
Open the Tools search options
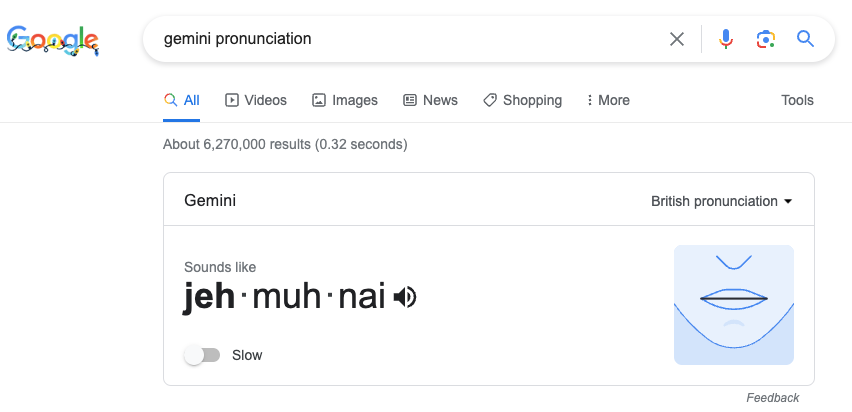click(797, 100)
